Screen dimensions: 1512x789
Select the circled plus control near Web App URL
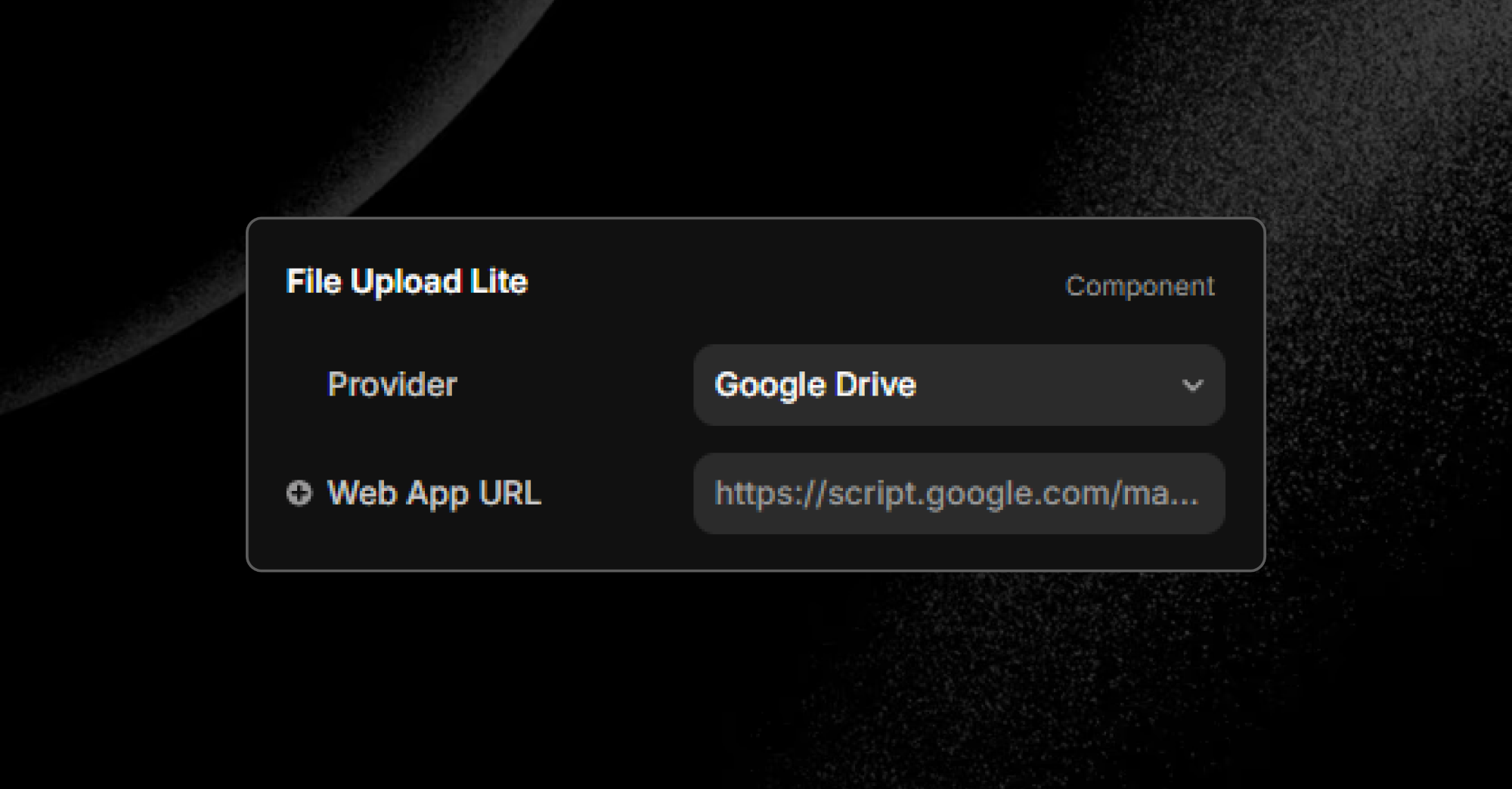(x=301, y=493)
